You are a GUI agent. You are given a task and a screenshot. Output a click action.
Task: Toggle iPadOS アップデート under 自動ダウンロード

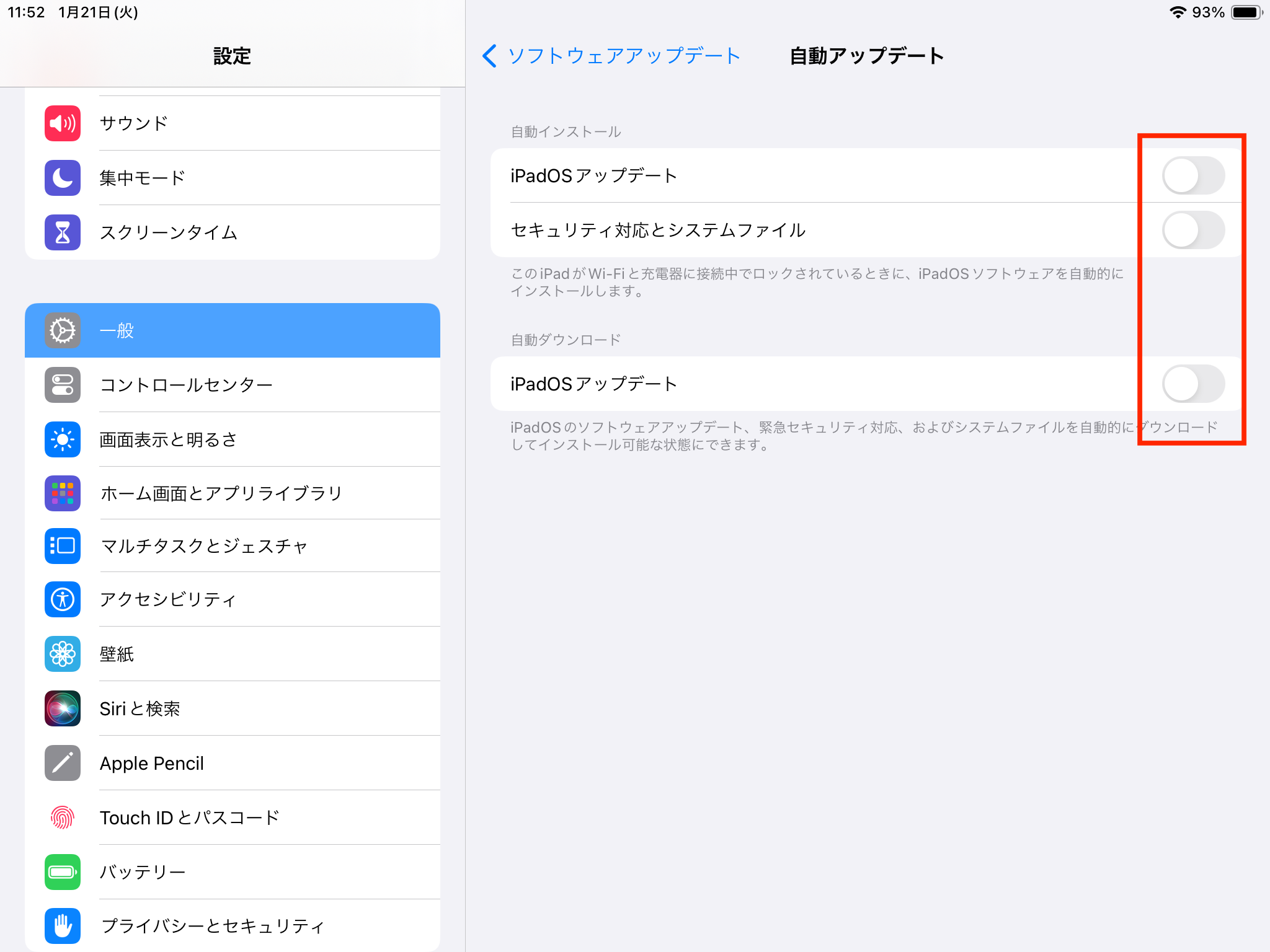(x=1193, y=384)
